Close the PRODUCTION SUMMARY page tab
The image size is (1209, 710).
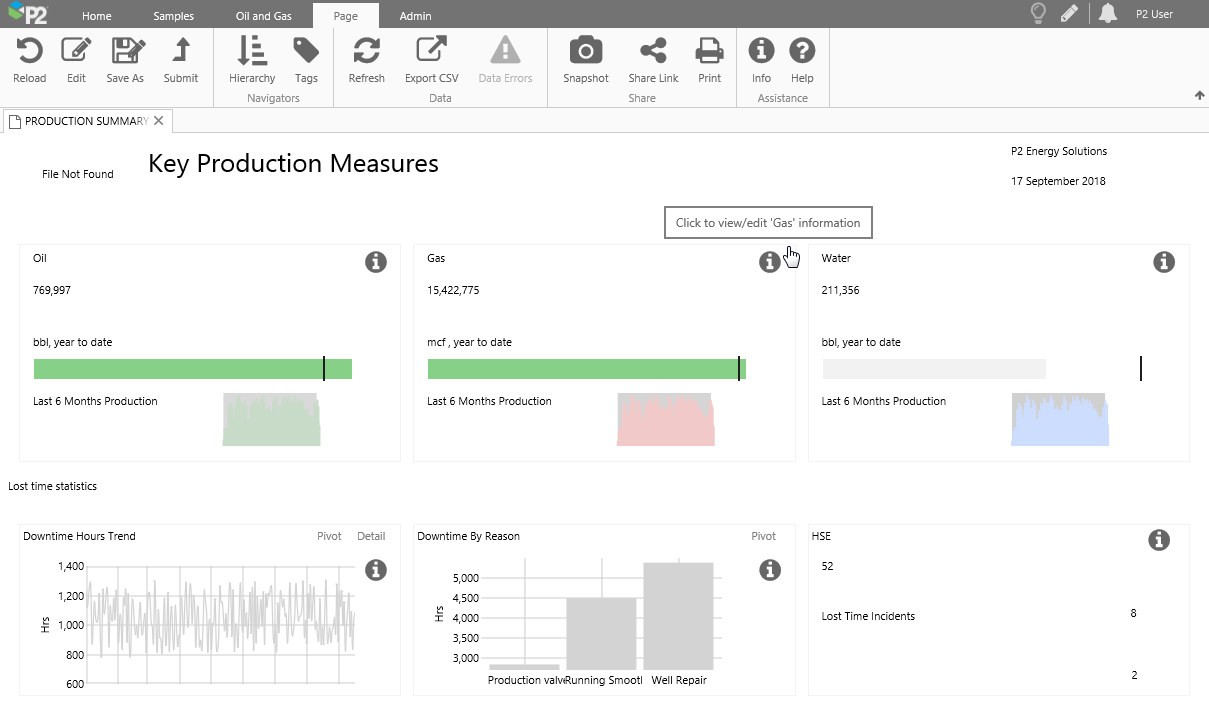pyautogui.click(x=159, y=121)
